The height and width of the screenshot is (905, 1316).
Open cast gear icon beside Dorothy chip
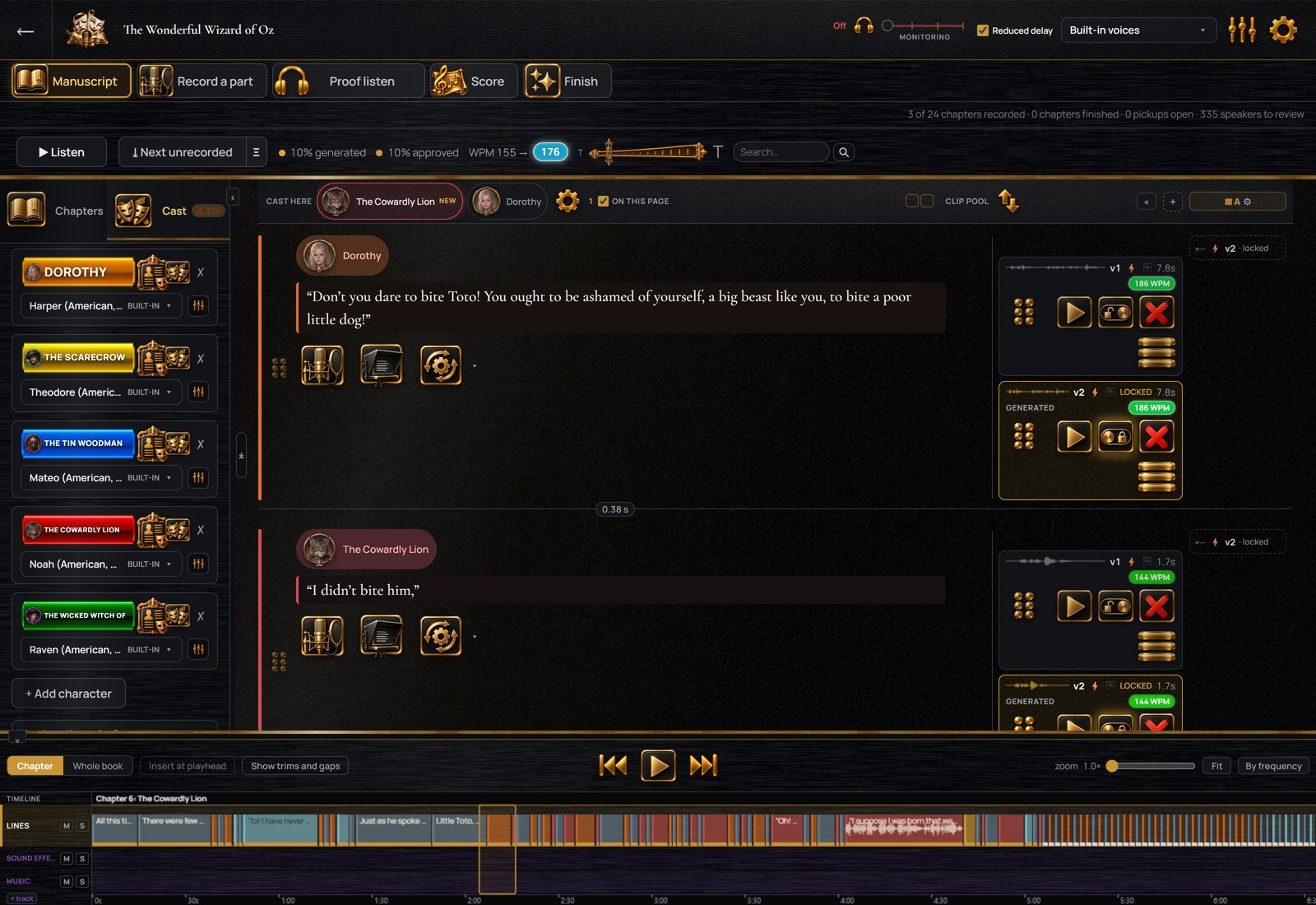pyautogui.click(x=568, y=201)
